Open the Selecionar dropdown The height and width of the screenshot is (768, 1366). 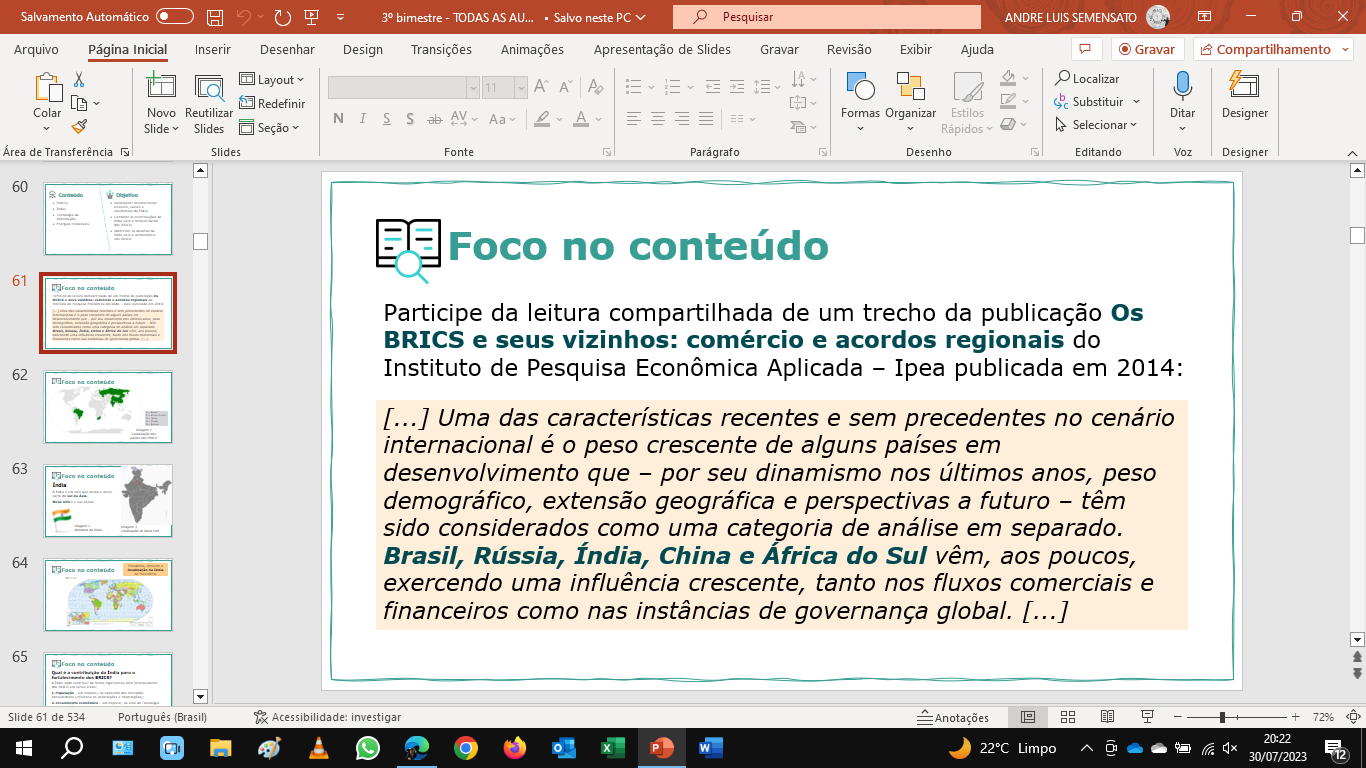pyautogui.click(x=1097, y=125)
